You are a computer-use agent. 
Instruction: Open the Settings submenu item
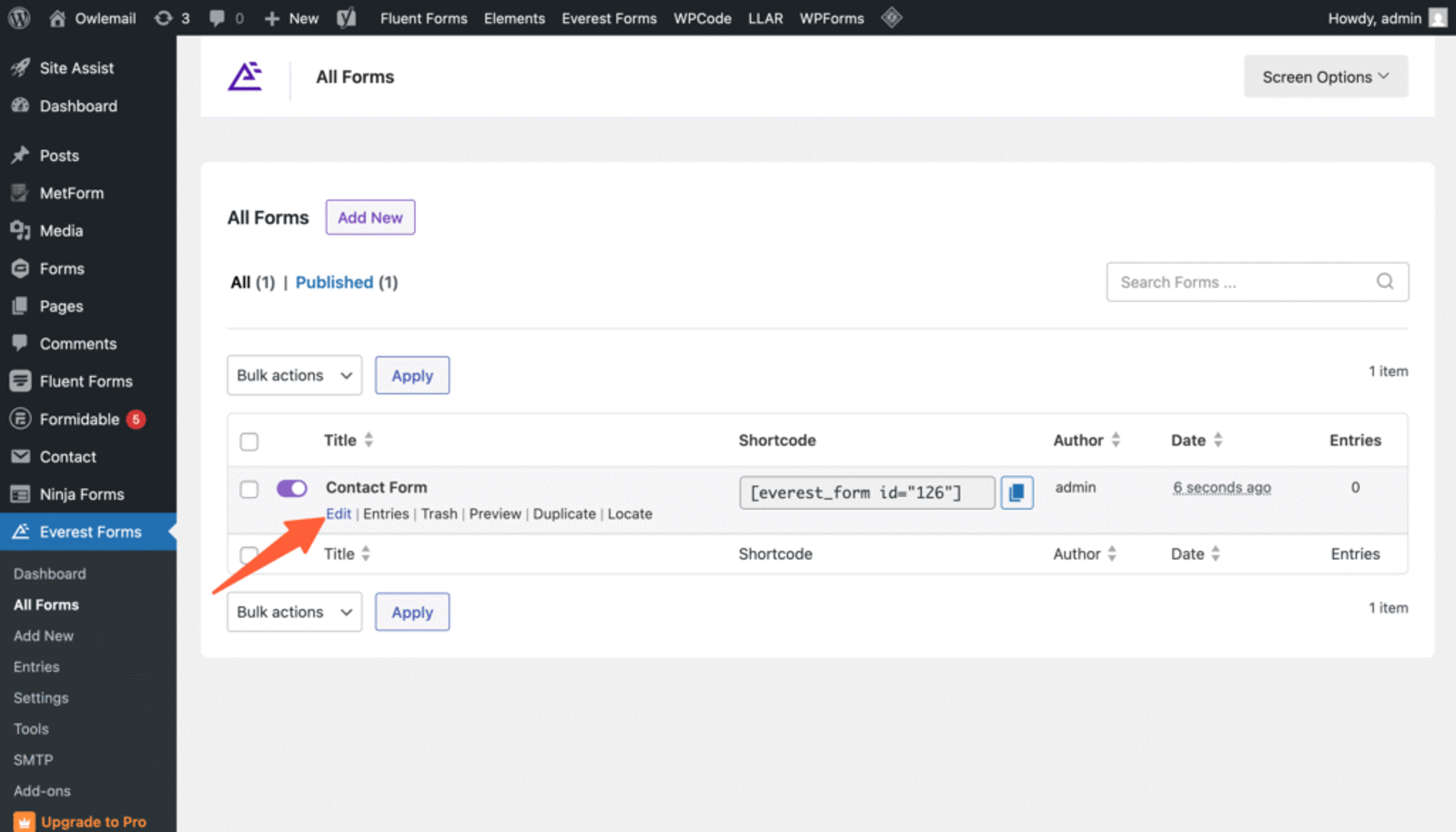click(41, 697)
